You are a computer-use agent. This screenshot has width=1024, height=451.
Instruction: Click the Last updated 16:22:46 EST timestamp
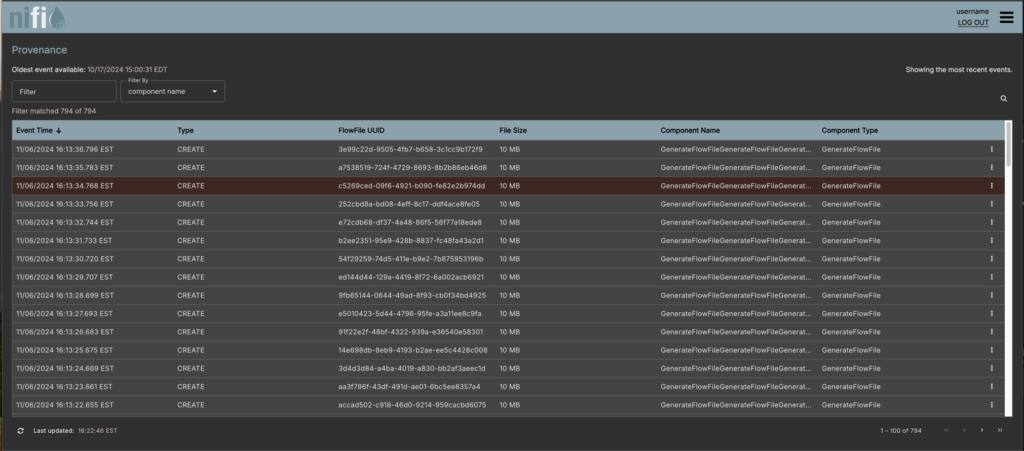pyautogui.click(x=98, y=431)
